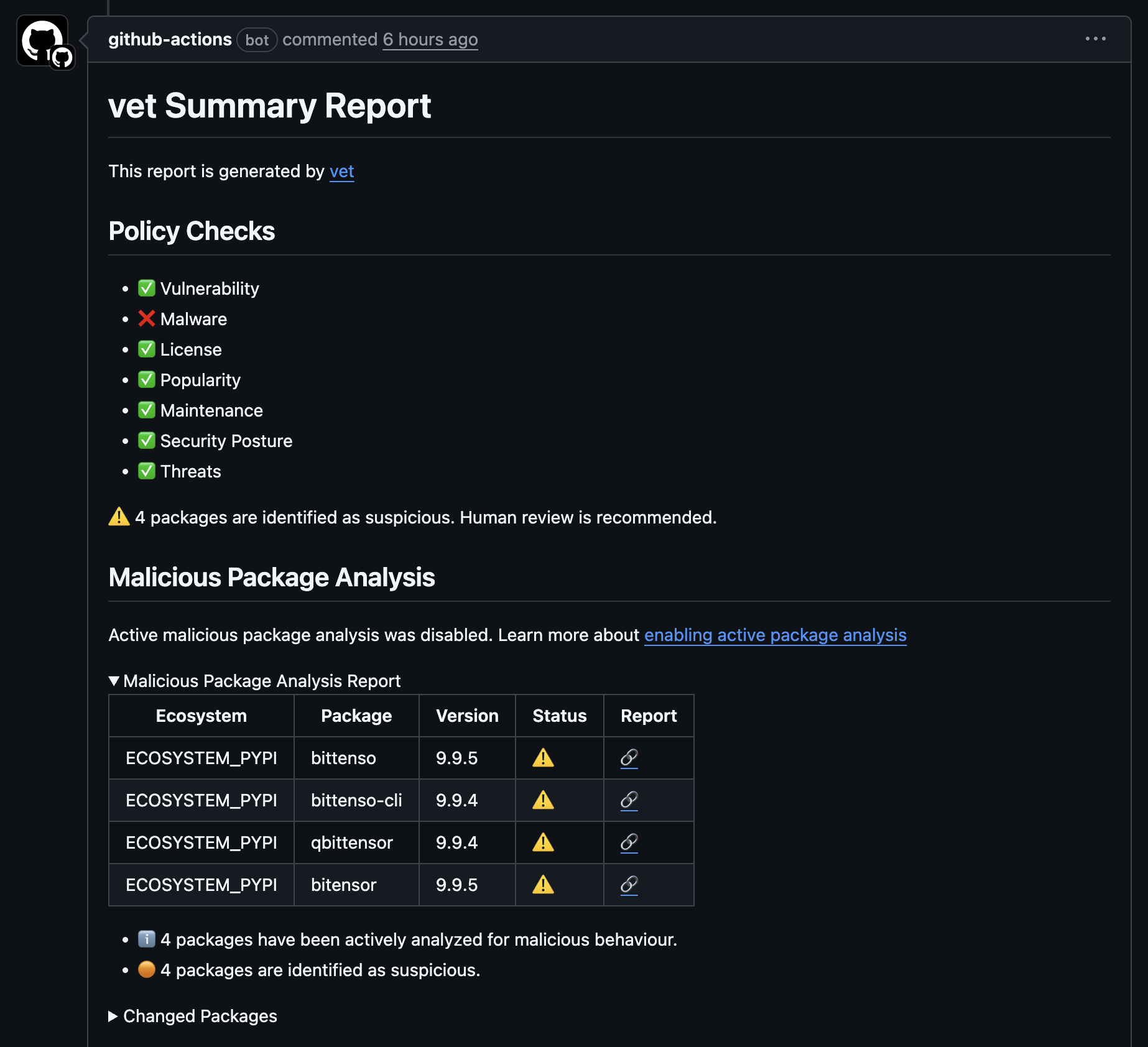Open the vet tool link
Image resolution: width=1148 pixels, height=1047 pixels.
[341, 171]
